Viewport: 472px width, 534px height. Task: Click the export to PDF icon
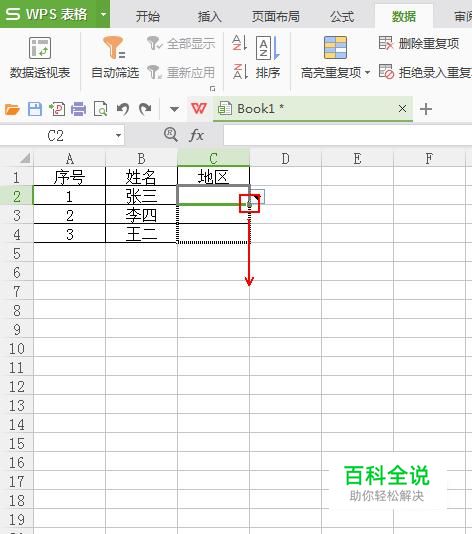57,109
